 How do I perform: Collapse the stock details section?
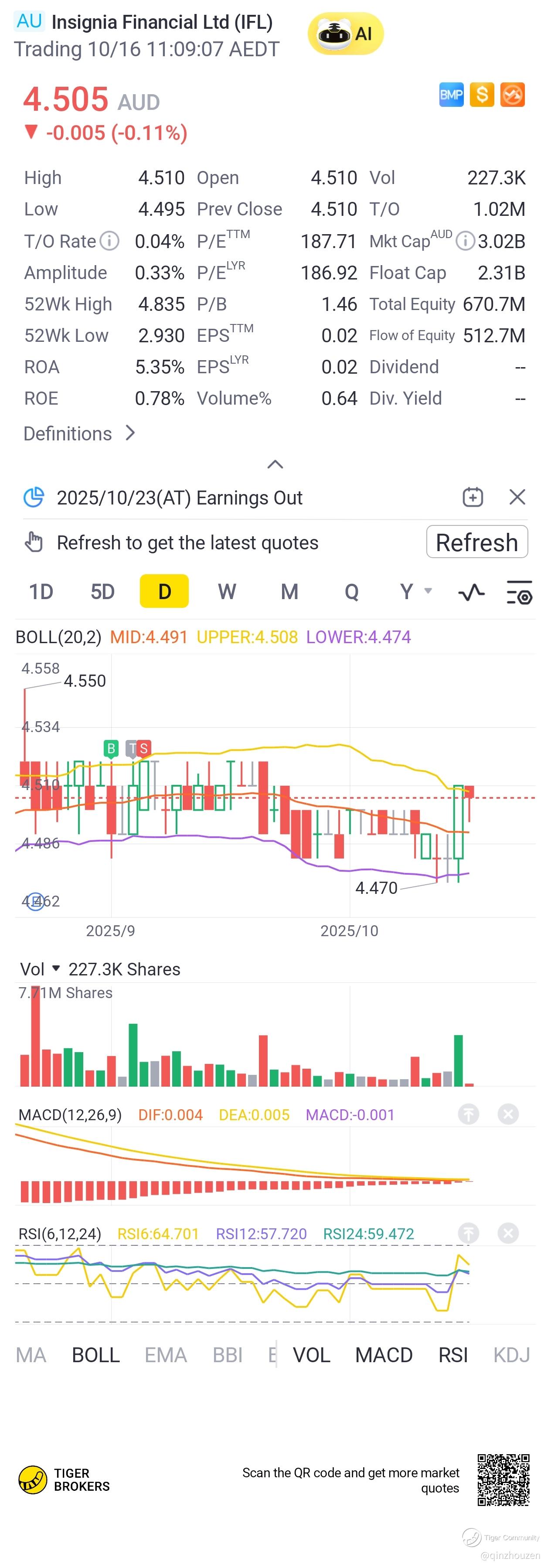tap(275, 464)
